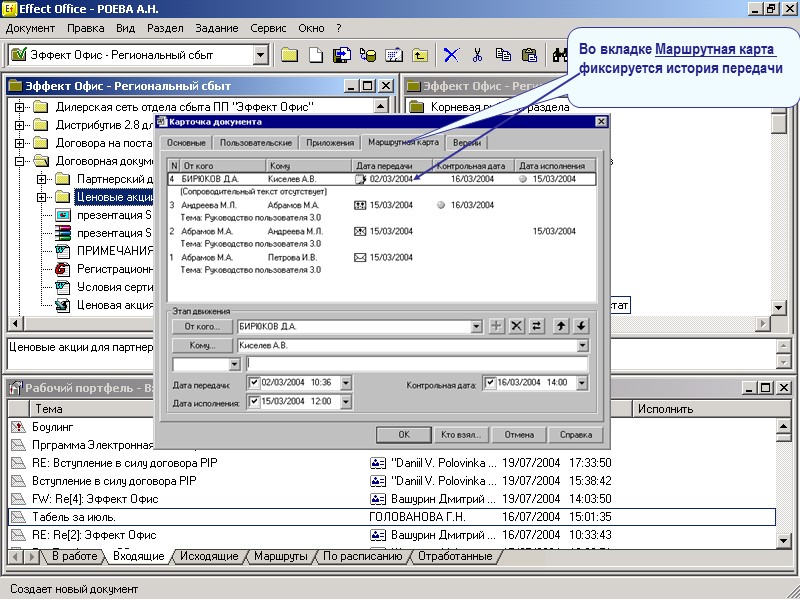800x600 pixels.
Task: Click the Effect Office app icon in title bar
Action: (x=9, y=9)
